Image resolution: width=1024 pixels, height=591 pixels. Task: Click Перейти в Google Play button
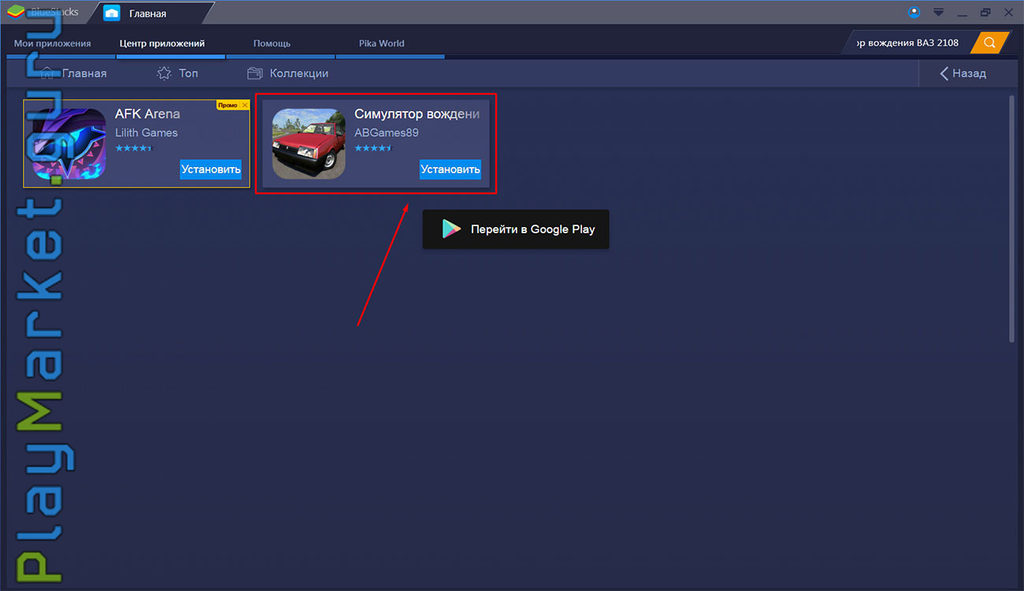[x=516, y=229]
